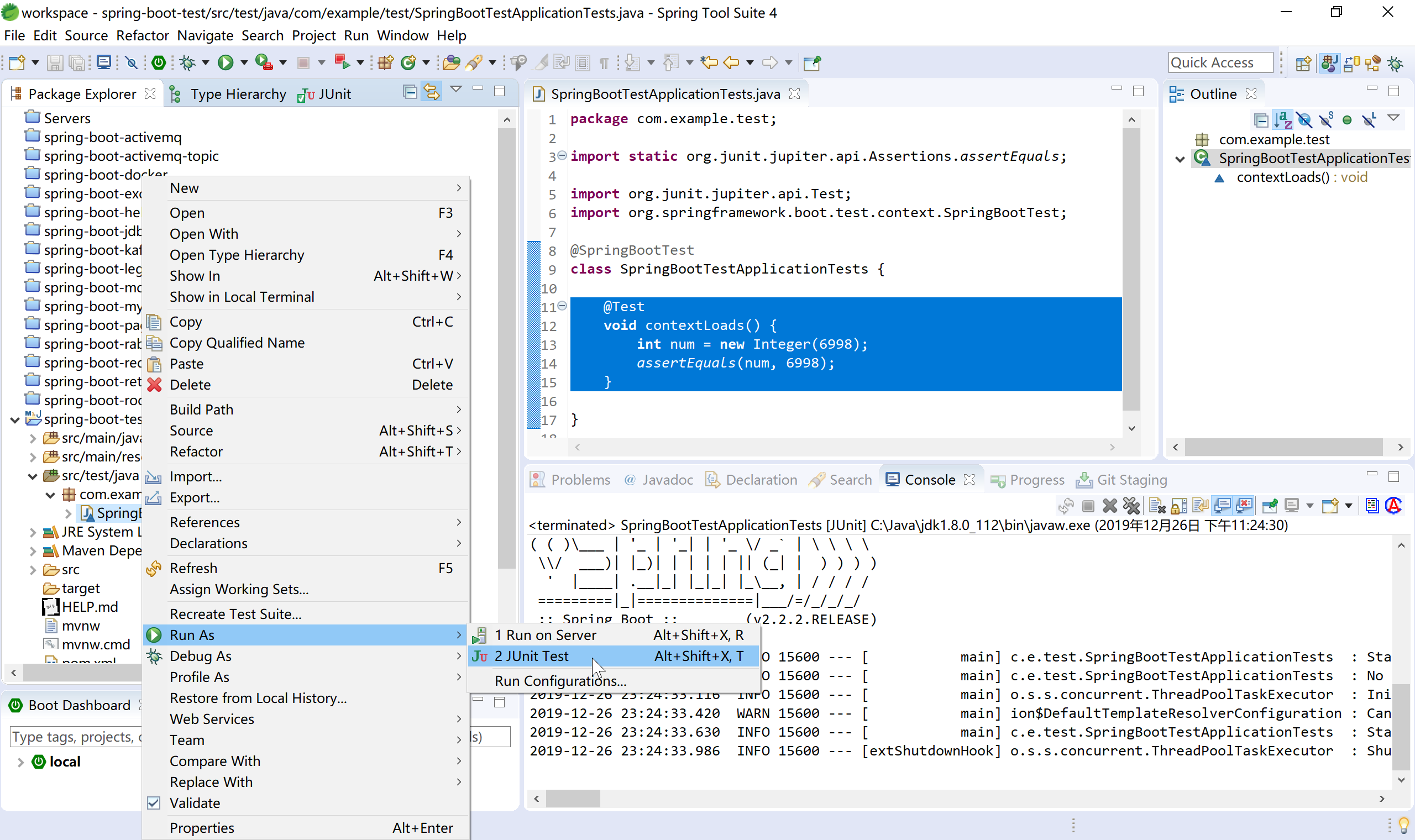The image size is (1415, 840).
Task: Click the Quick Access search field
Action: pyautogui.click(x=1220, y=62)
